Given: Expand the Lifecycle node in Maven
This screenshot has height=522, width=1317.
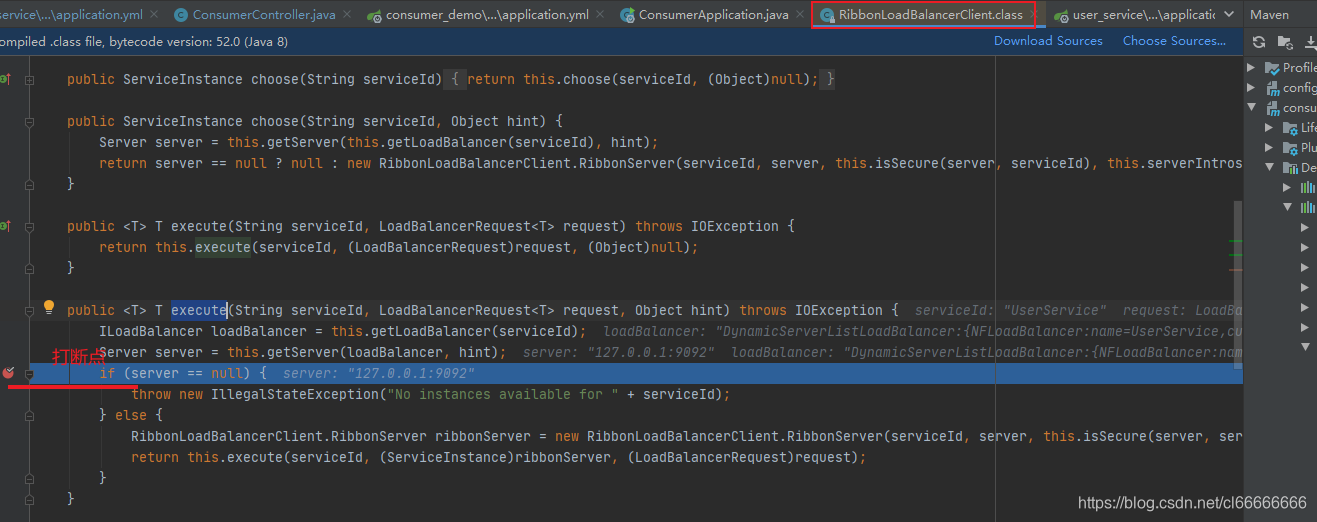Looking at the screenshot, I should (1269, 127).
